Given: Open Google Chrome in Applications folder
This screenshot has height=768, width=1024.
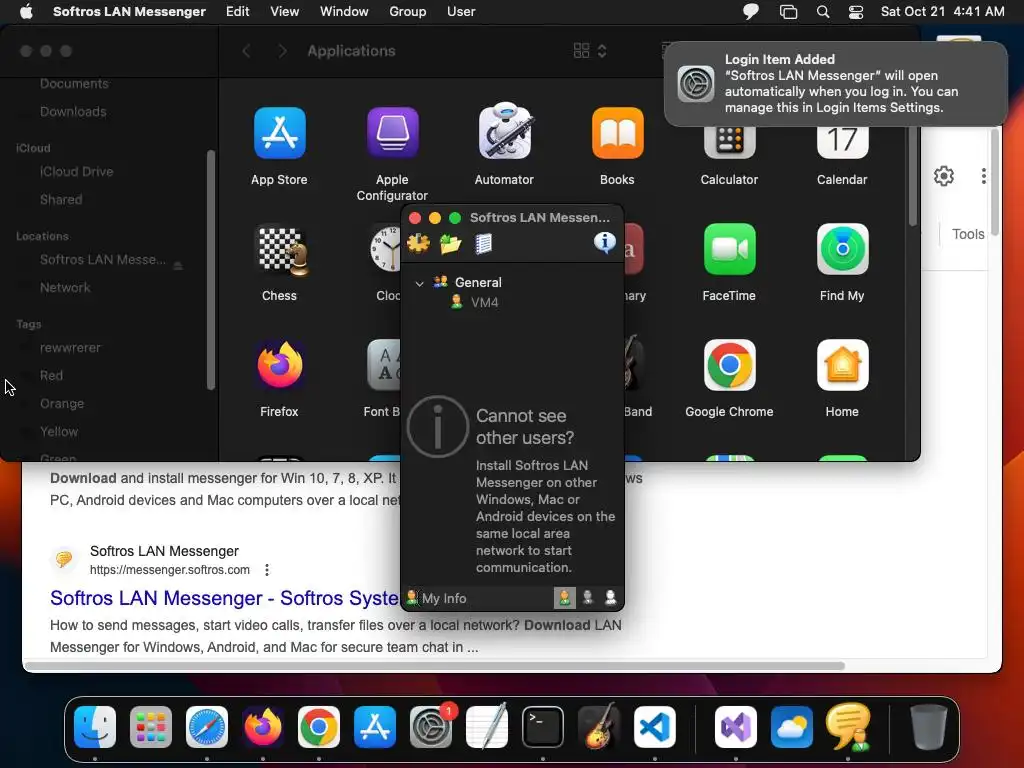Looking at the screenshot, I should click(x=729, y=365).
